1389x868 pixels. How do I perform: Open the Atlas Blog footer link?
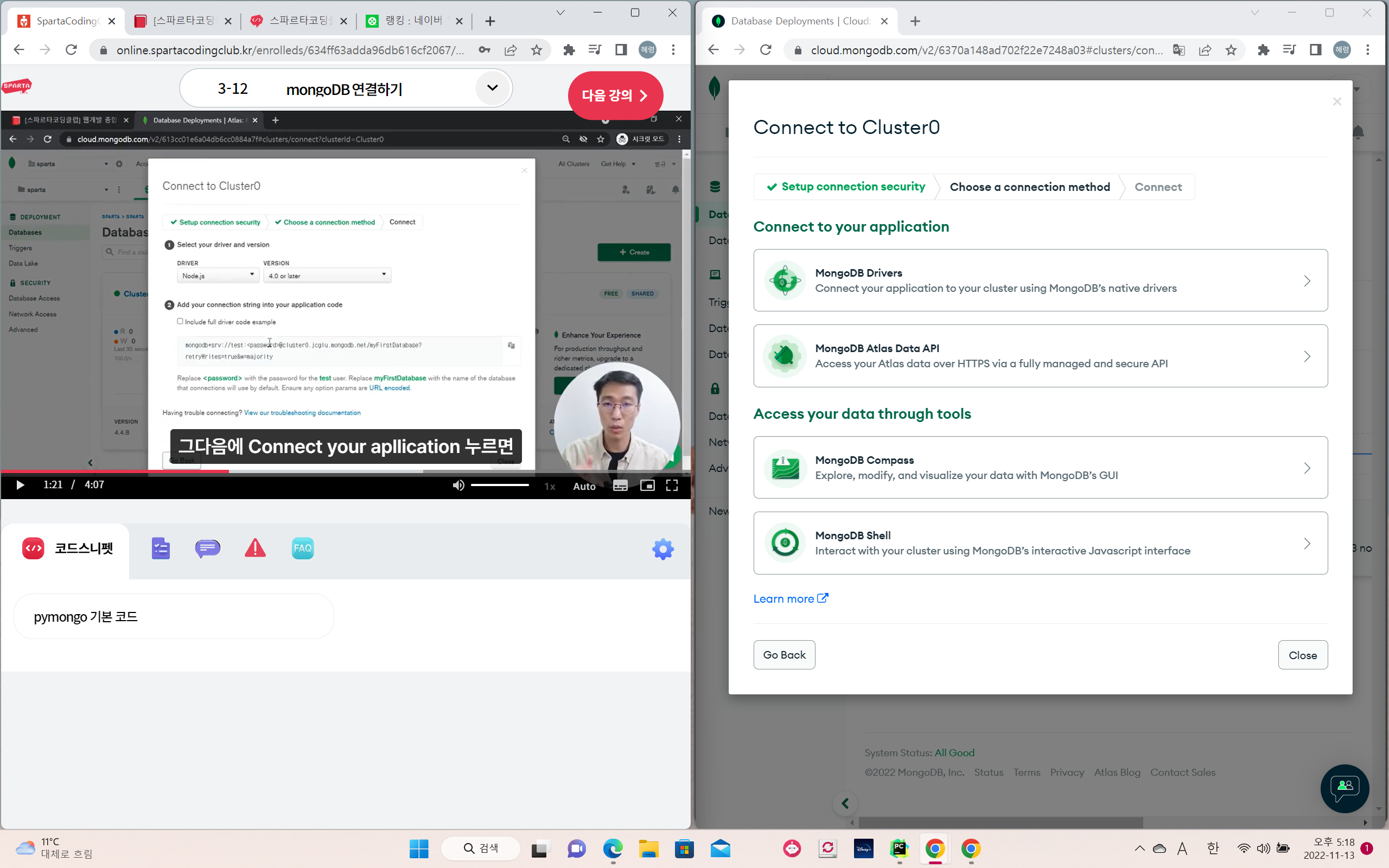pos(1117,772)
